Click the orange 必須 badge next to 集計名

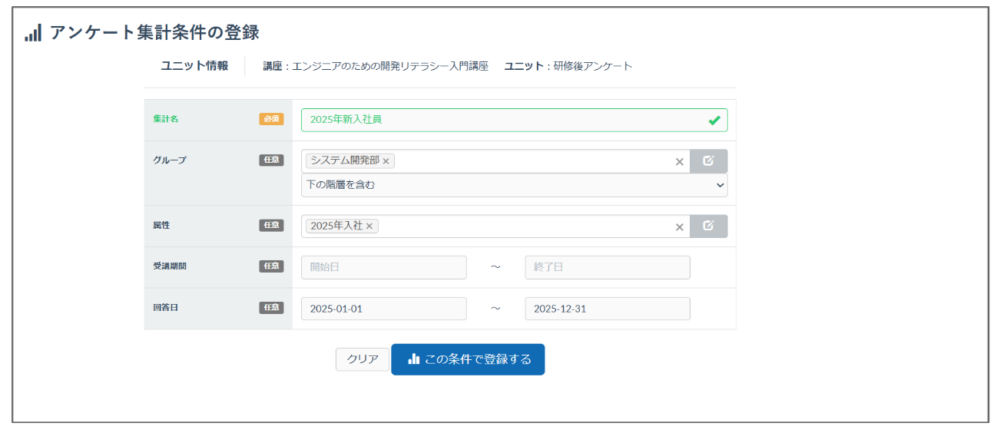(x=271, y=119)
